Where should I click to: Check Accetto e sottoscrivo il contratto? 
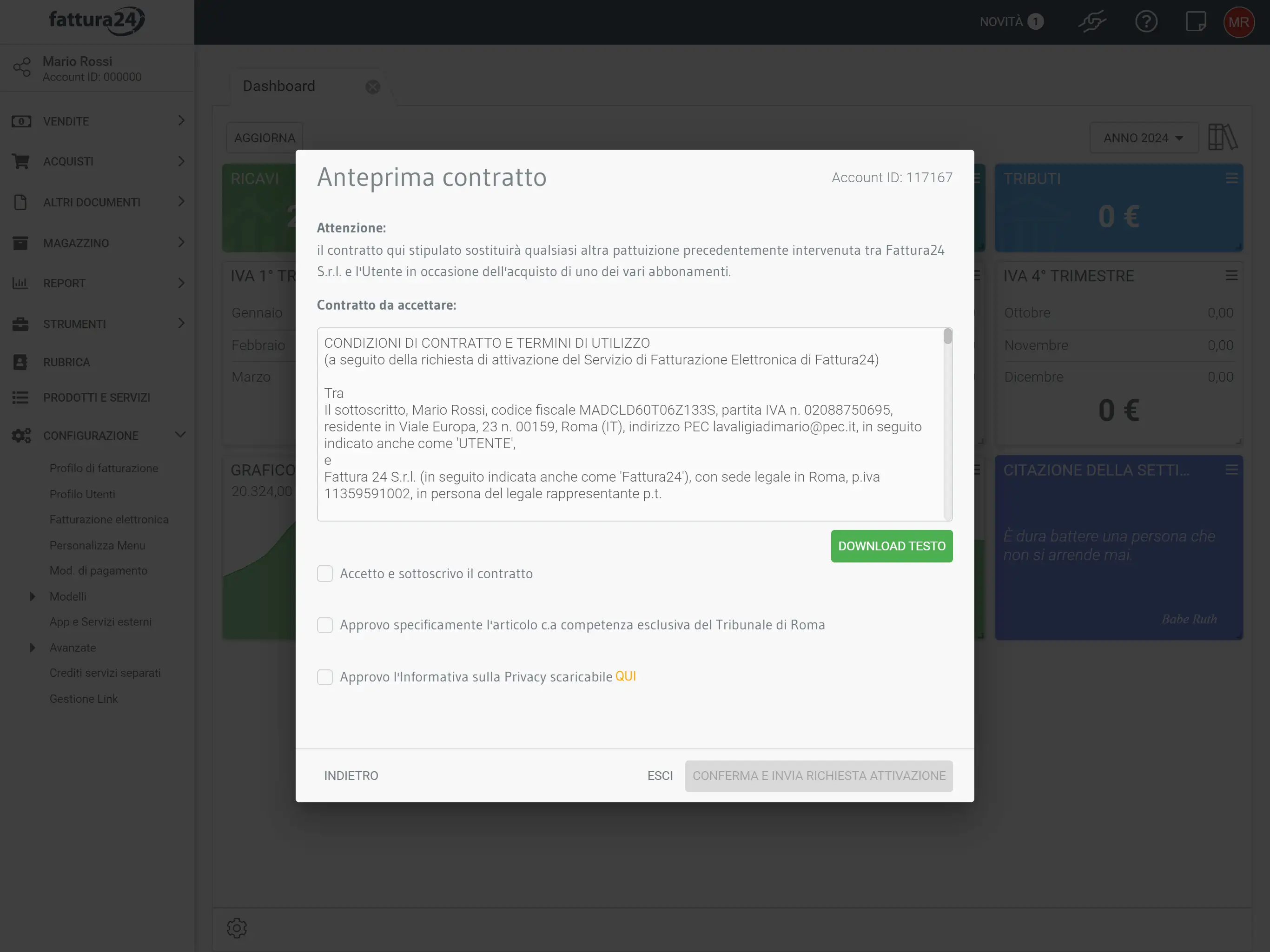point(325,574)
